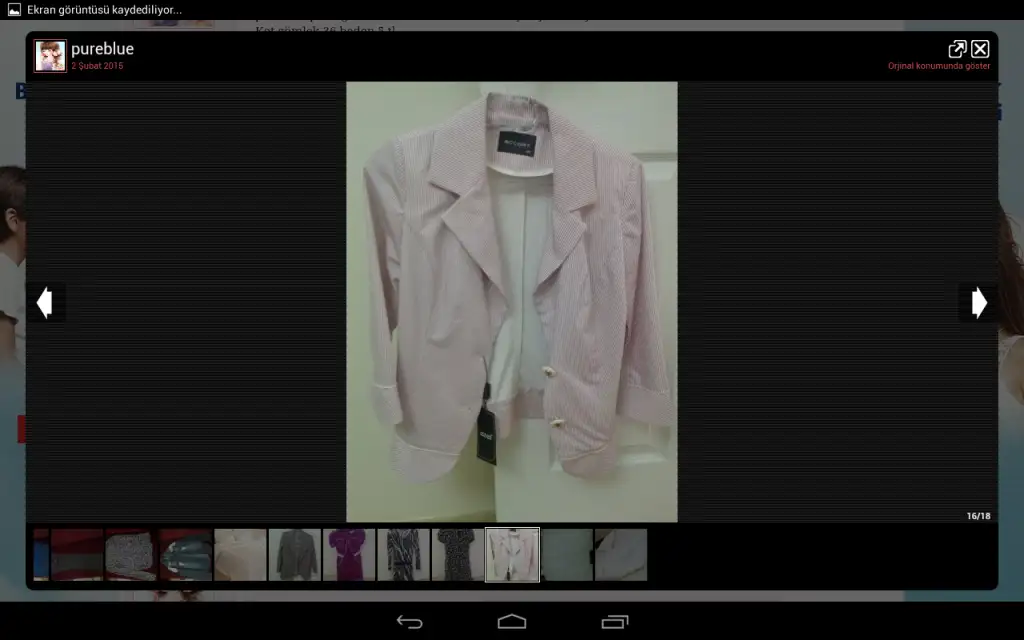Tap the screenshot notification icon in status bar
The image size is (1024, 640).
click(x=14, y=10)
